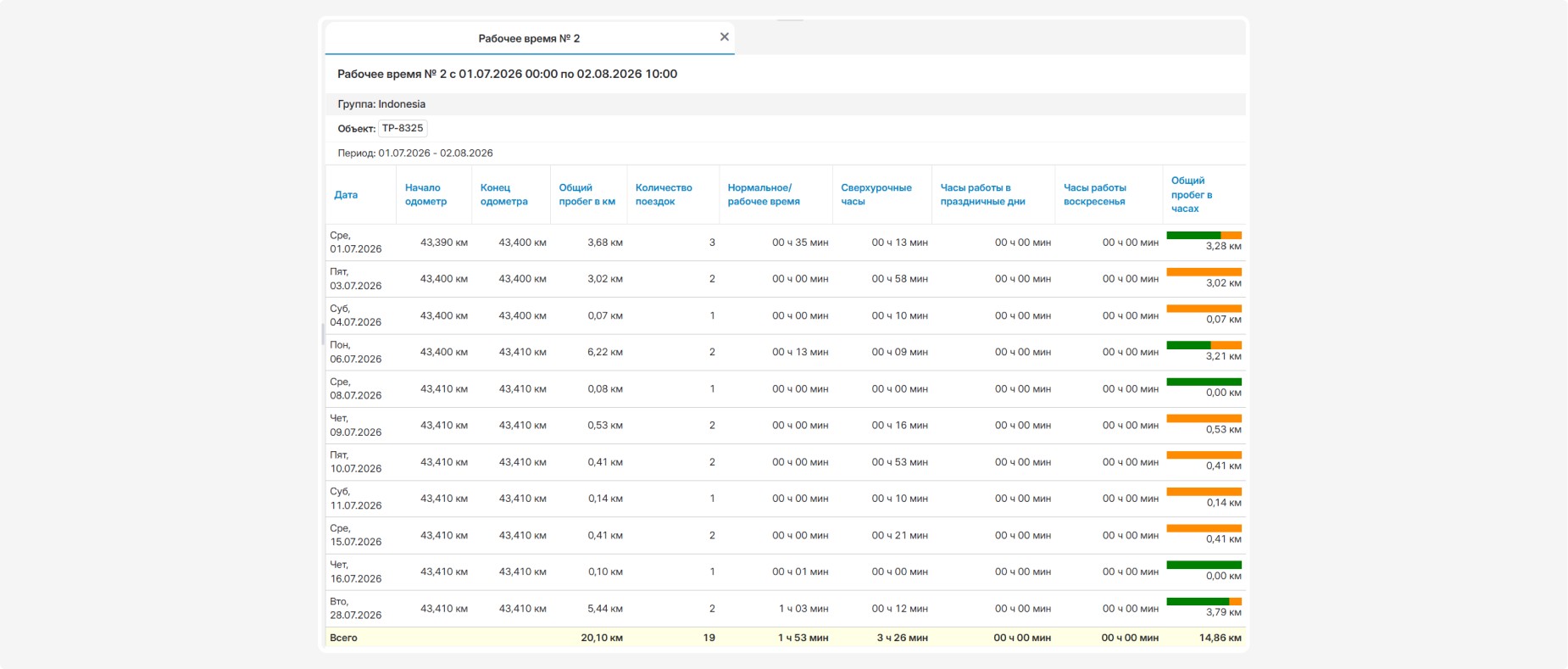Click the orange bar for 03.07.2026

click(1204, 271)
